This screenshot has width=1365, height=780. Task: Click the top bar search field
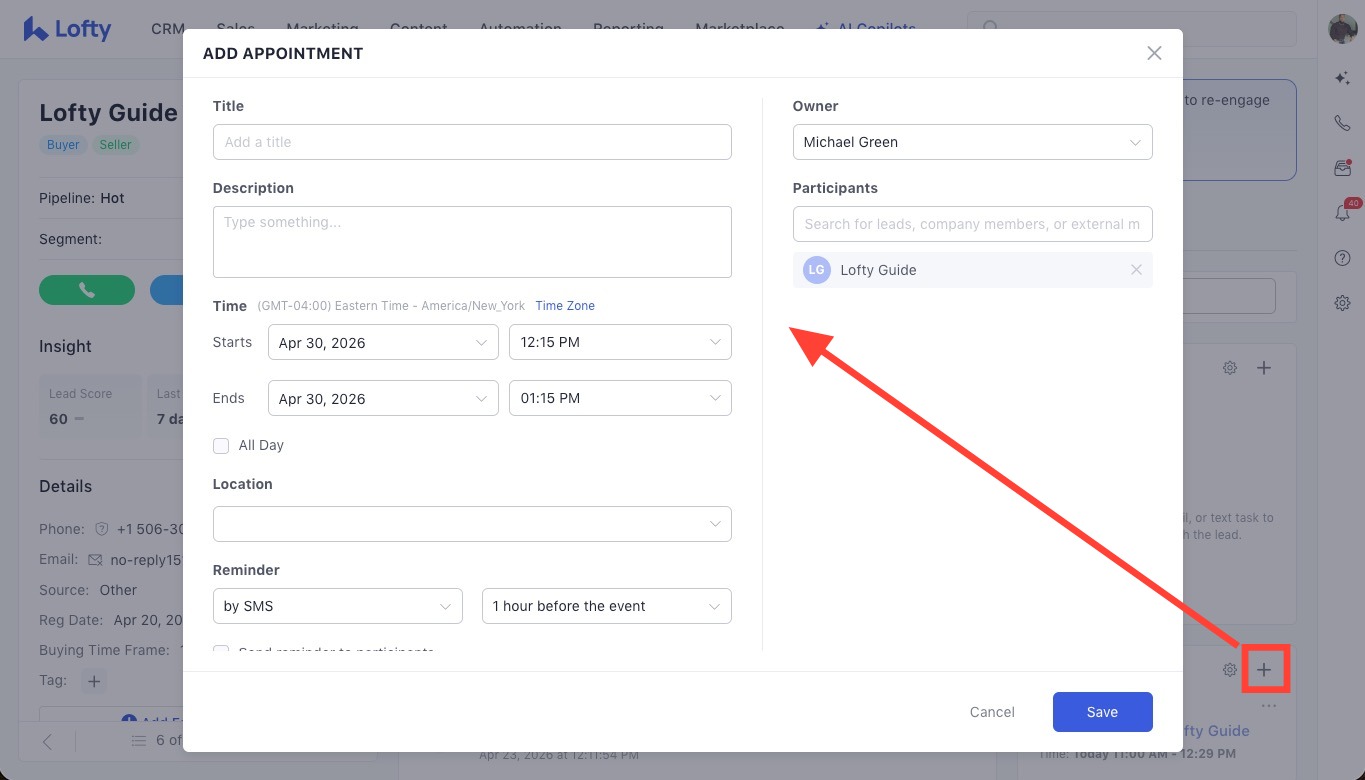pyautogui.click(x=1131, y=28)
